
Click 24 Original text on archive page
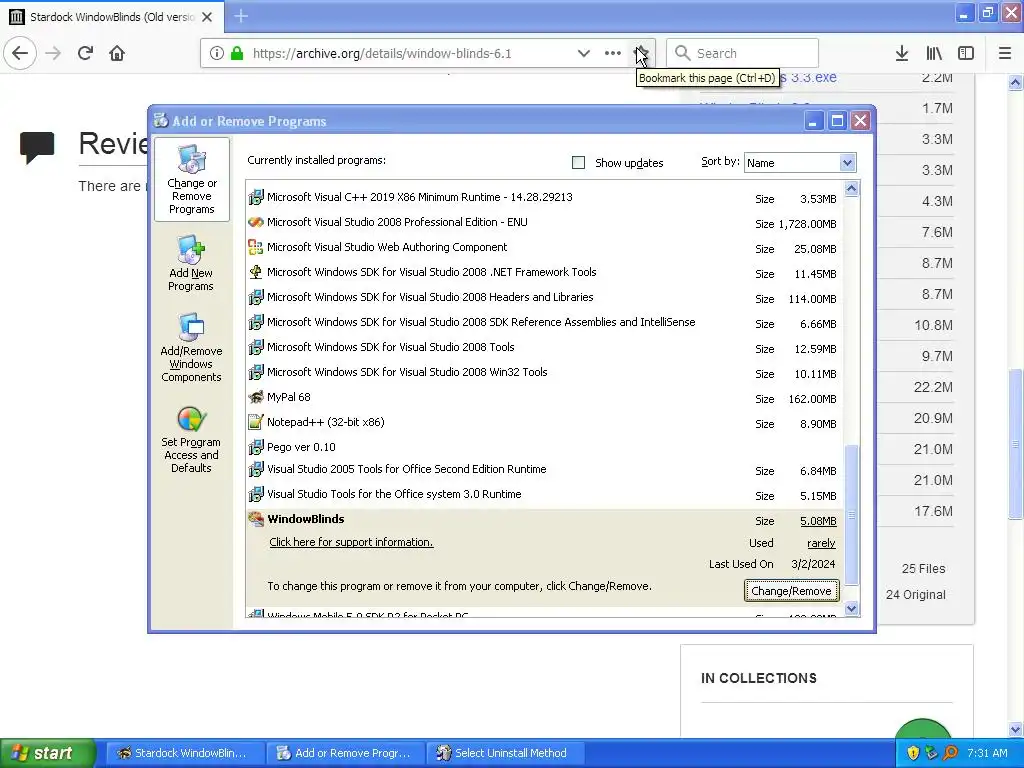[x=916, y=595]
